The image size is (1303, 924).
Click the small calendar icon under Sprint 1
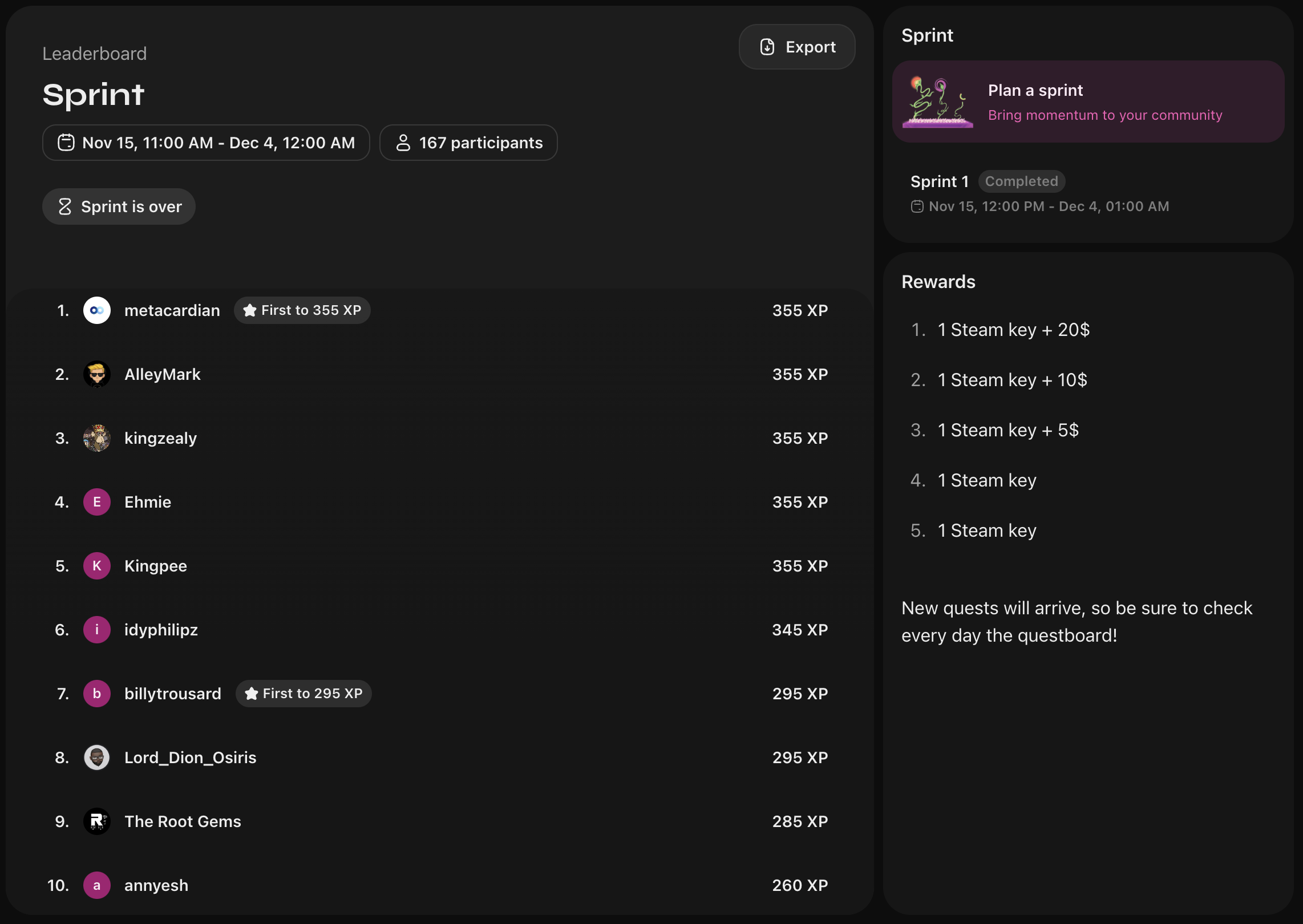coord(917,206)
